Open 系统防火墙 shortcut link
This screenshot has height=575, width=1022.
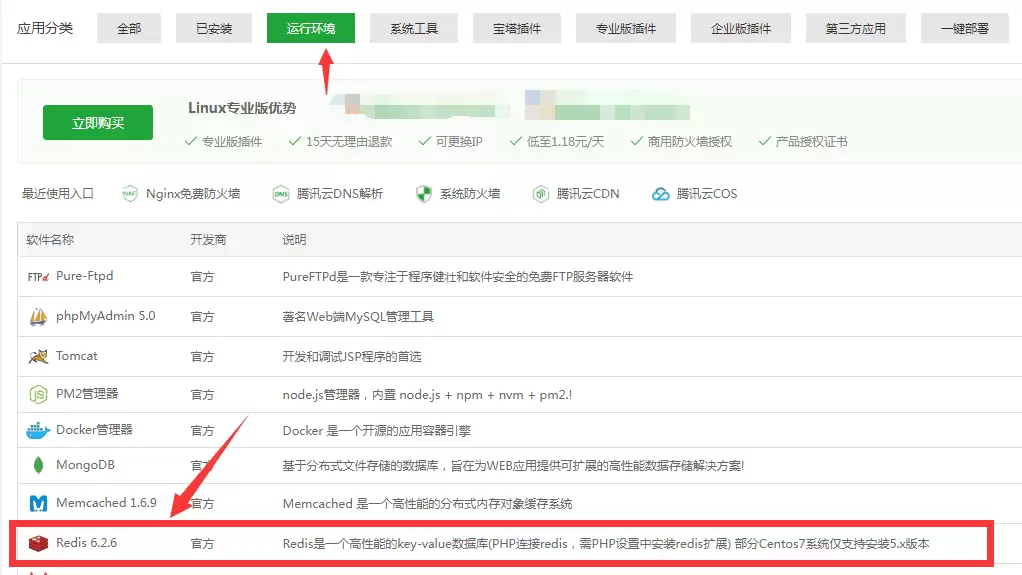tap(470, 194)
